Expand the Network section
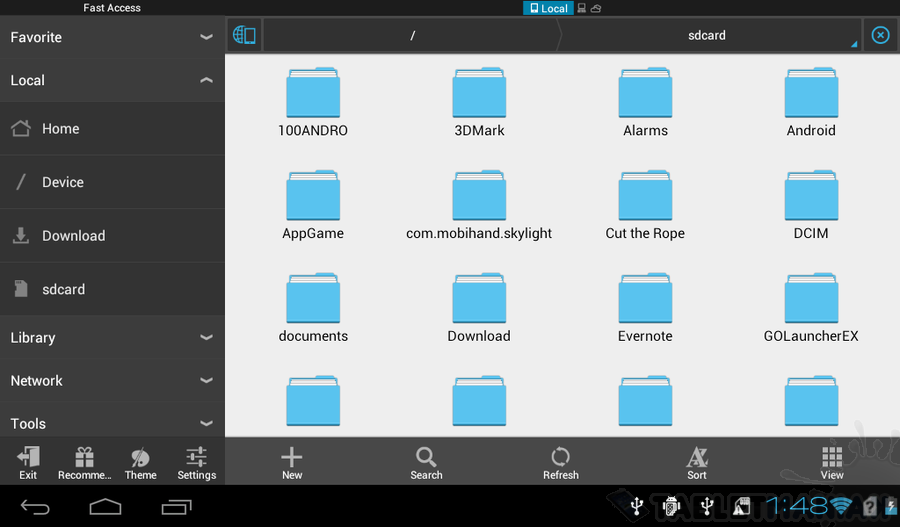900x527 pixels. click(x=112, y=381)
